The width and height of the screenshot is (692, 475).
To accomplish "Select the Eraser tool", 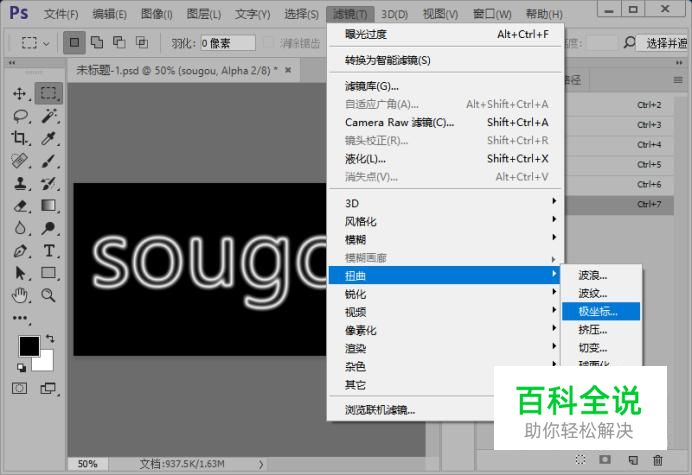I will point(19,206).
